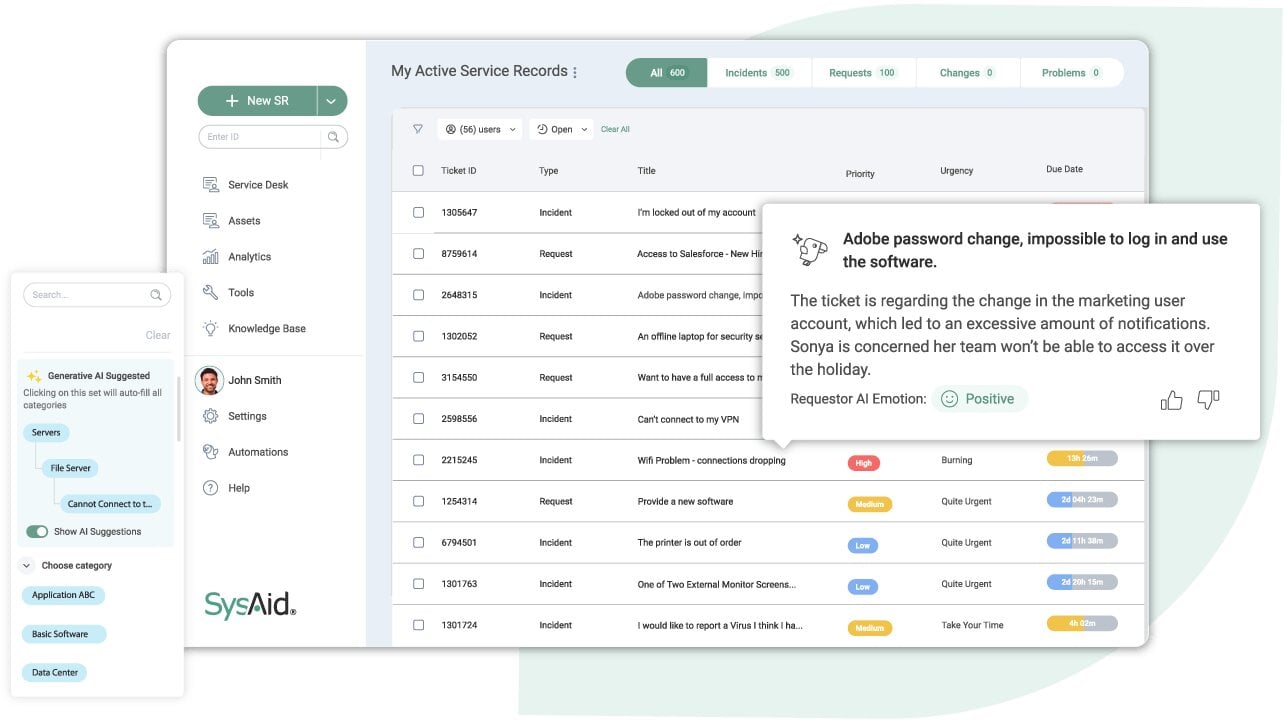Check the box for ticket 1301724
The height and width of the screenshot is (720, 1284).
[418, 625]
